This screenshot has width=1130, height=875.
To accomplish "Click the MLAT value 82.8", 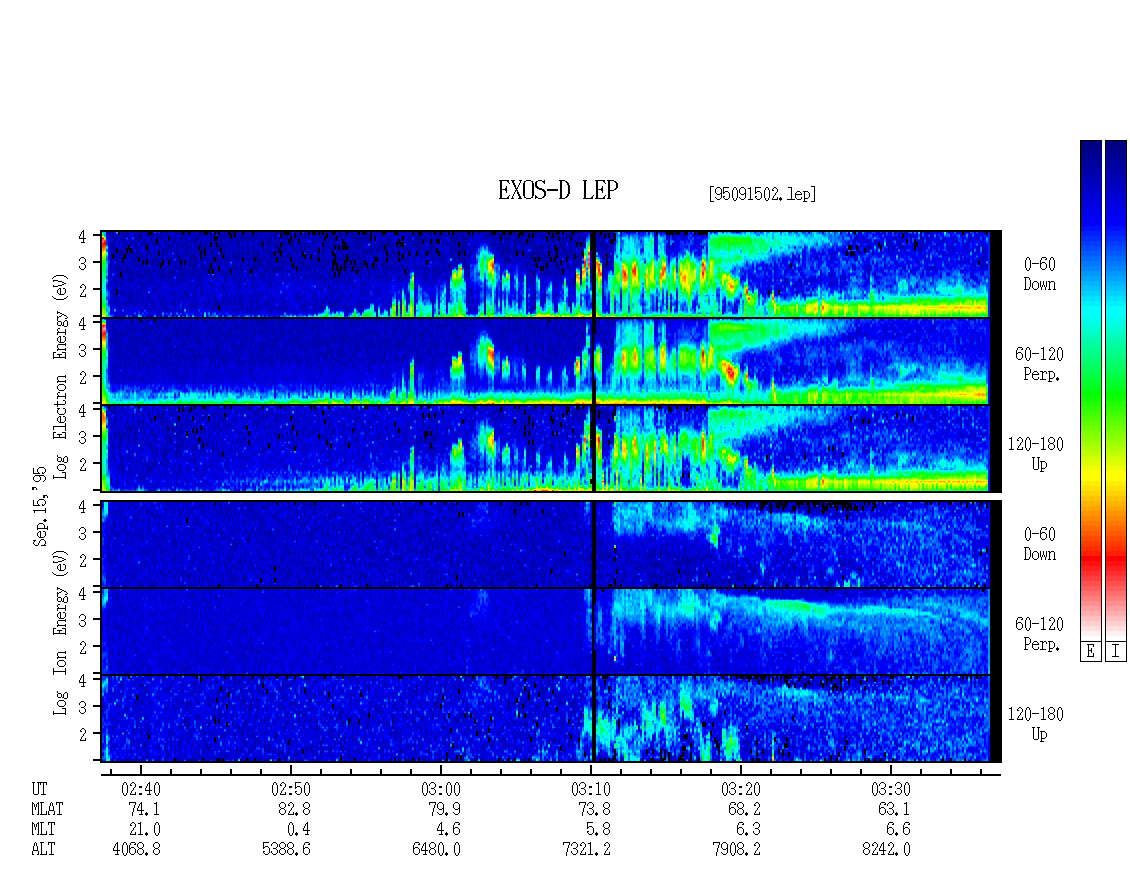I will click(x=294, y=809).
